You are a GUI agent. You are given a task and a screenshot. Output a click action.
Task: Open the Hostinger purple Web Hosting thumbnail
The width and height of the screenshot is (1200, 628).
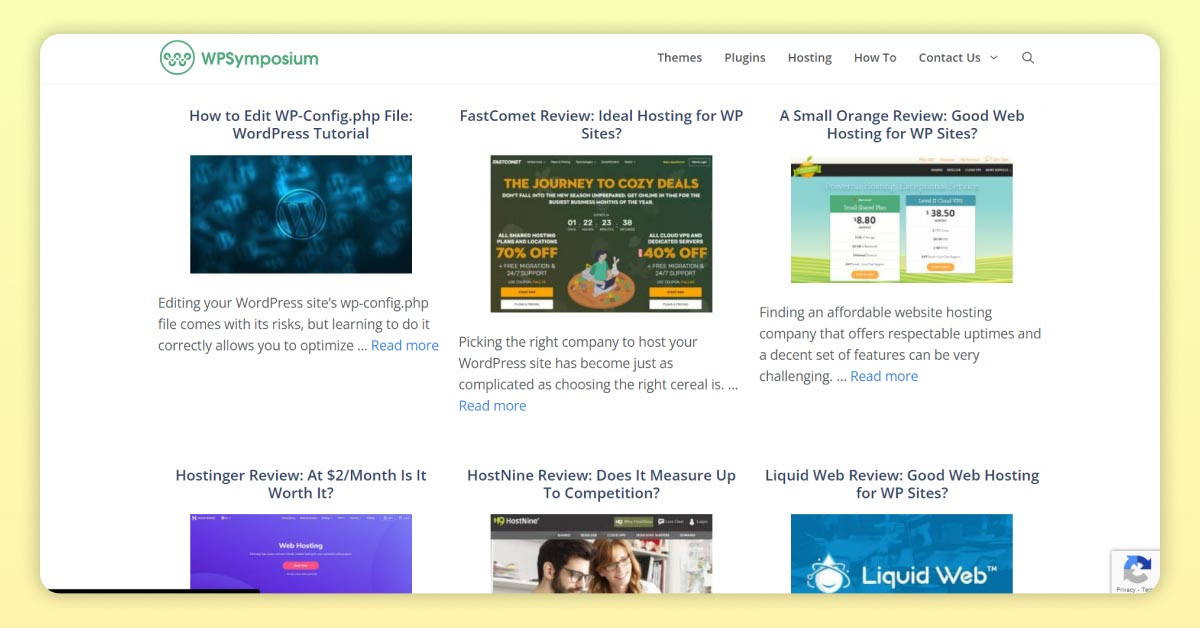click(x=301, y=554)
